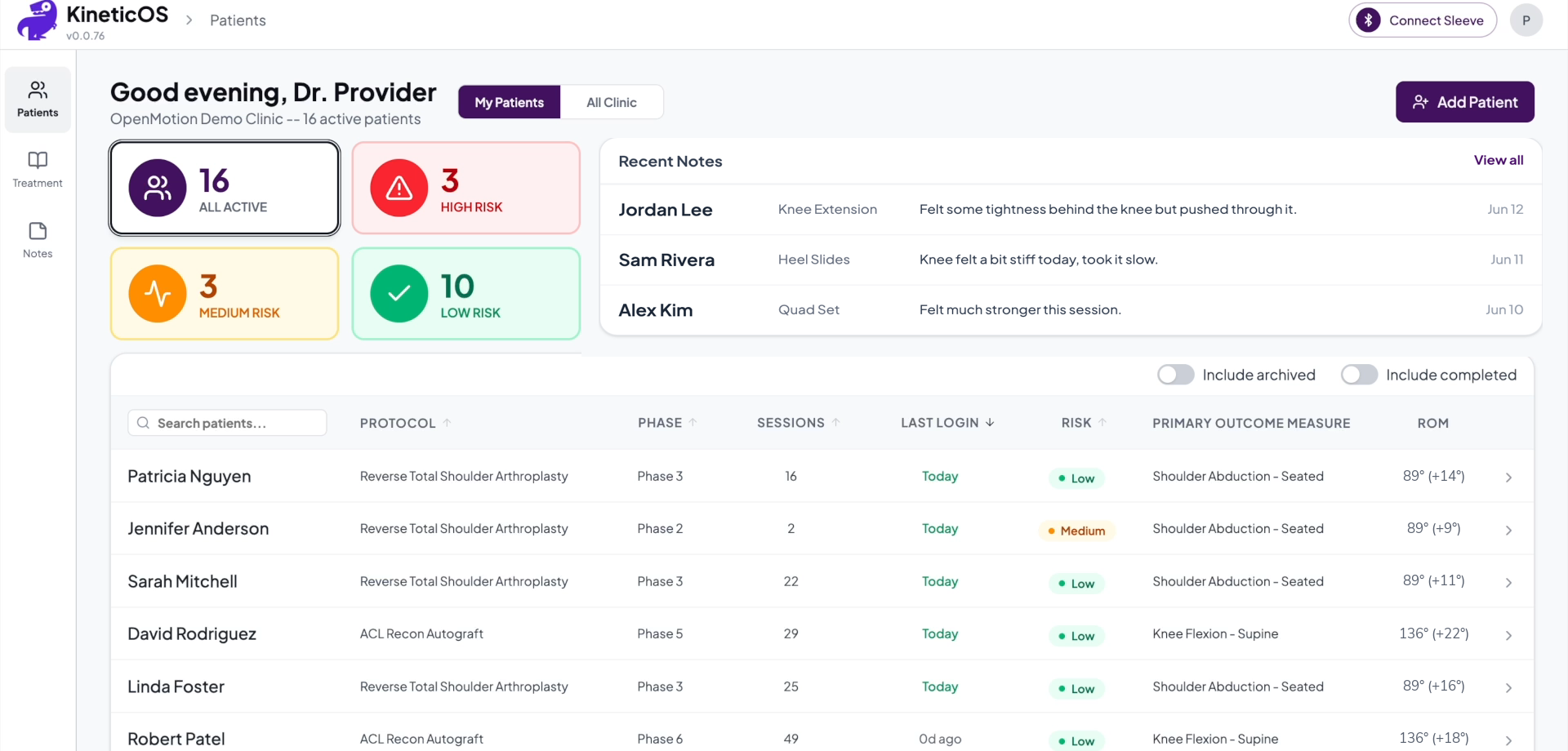Switch to All Clinic tab

click(x=612, y=102)
